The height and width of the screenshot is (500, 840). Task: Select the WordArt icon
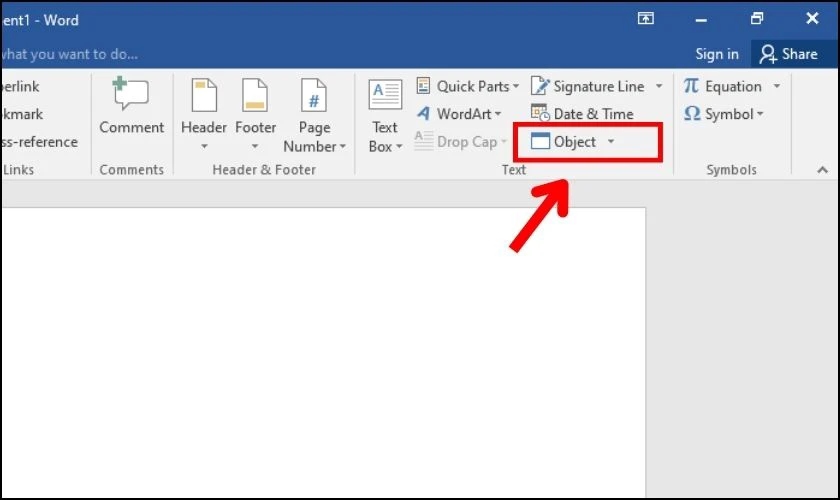(424, 113)
